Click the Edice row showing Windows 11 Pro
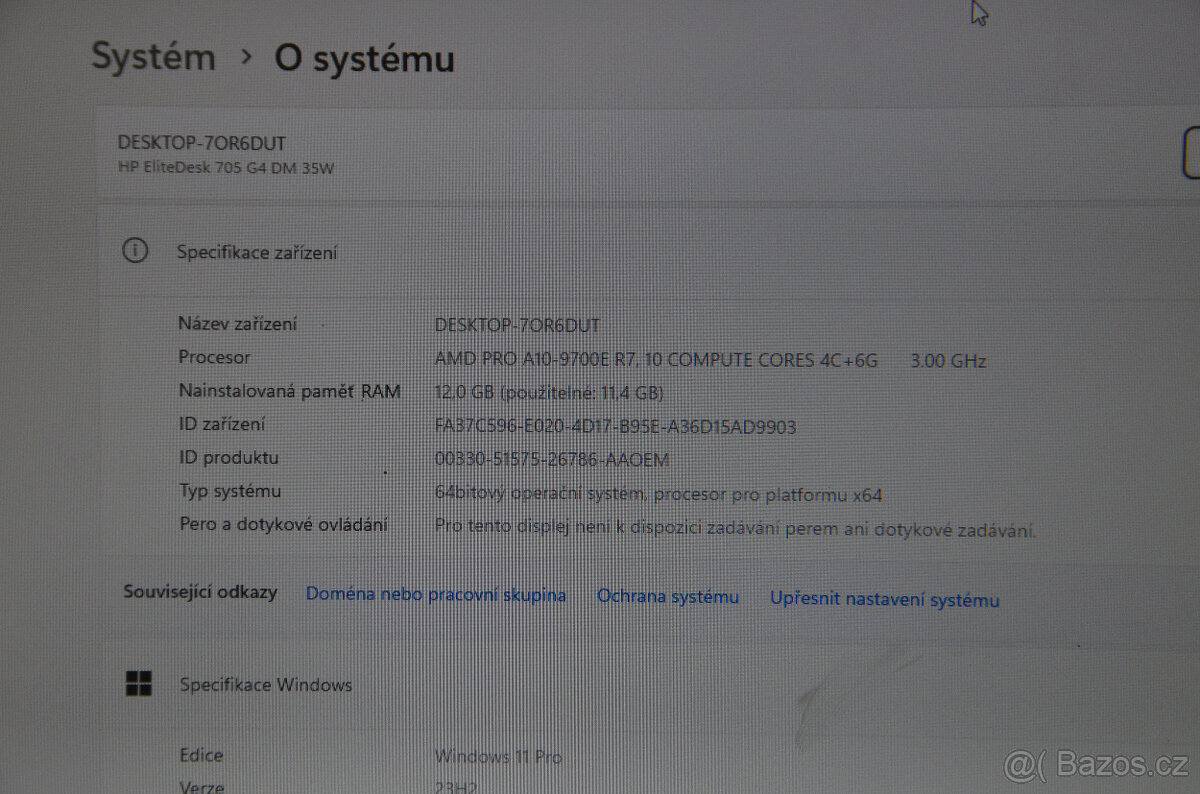The width and height of the screenshot is (1200, 794). pyautogui.click(x=500, y=756)
